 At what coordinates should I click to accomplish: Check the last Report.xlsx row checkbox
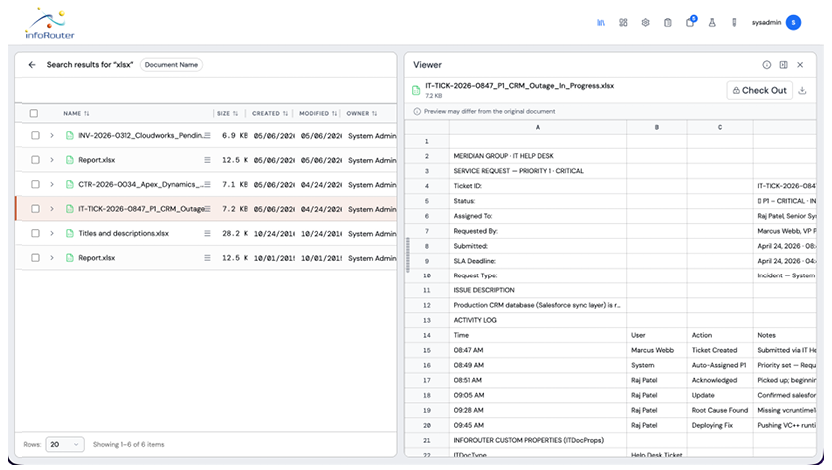pos(35,257)
